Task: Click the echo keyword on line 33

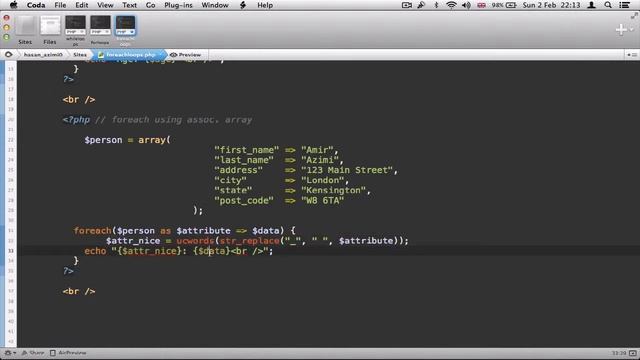Action: tap(95, 251)
